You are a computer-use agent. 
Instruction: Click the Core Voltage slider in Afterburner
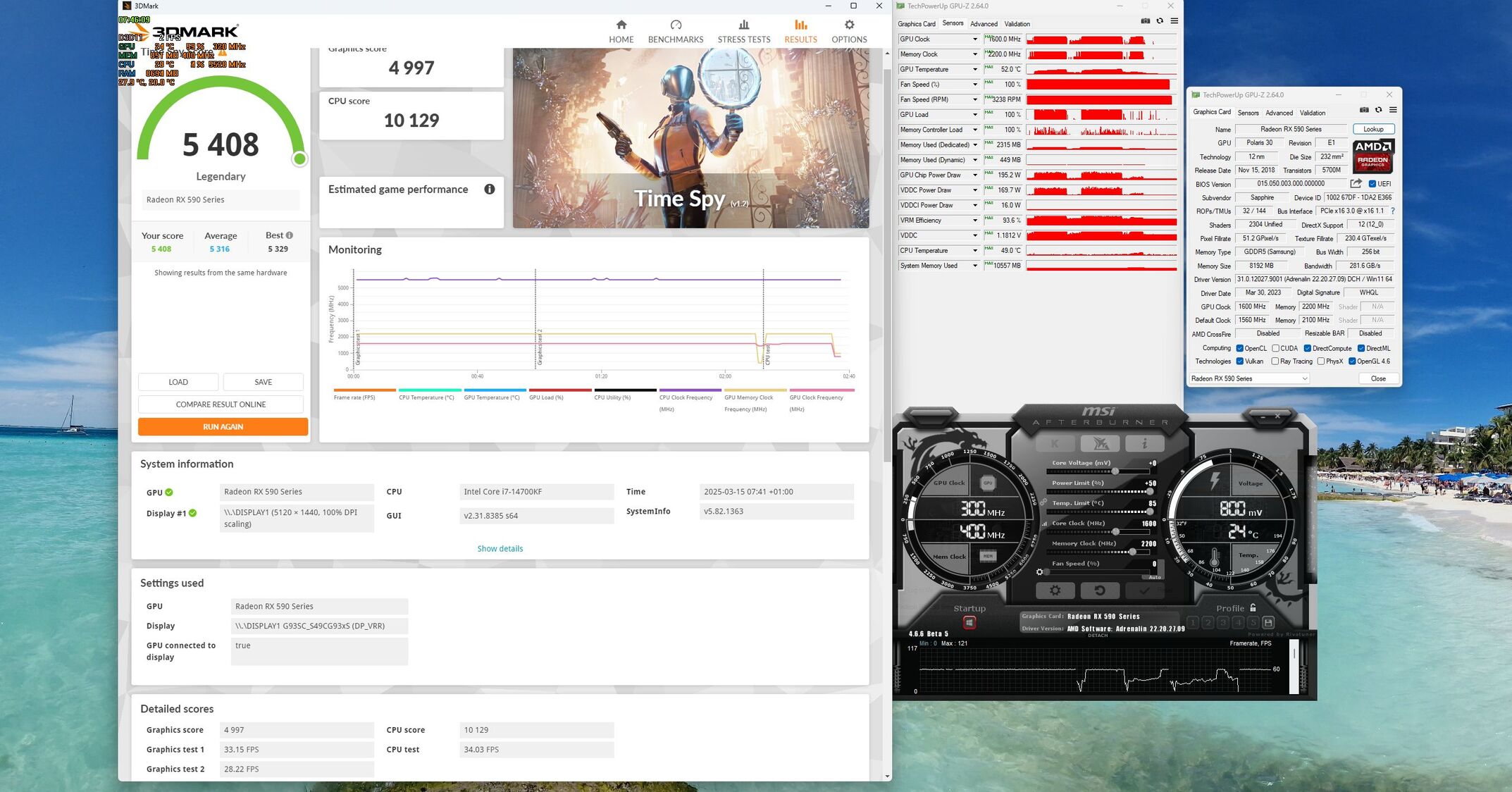point(1098,471)
